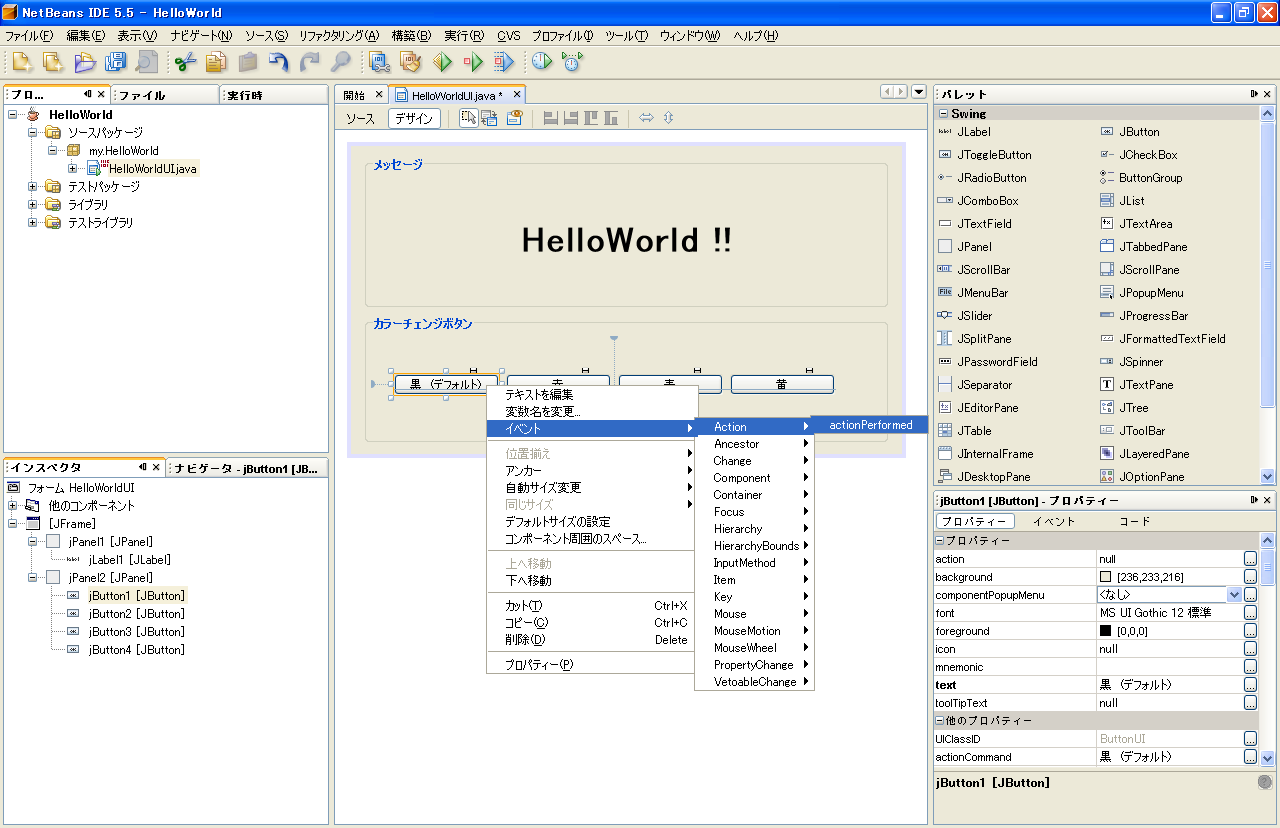Expand the テストパッケージ tree node
The width and height of the screenshot is (1280, 828).
point(33,187)
